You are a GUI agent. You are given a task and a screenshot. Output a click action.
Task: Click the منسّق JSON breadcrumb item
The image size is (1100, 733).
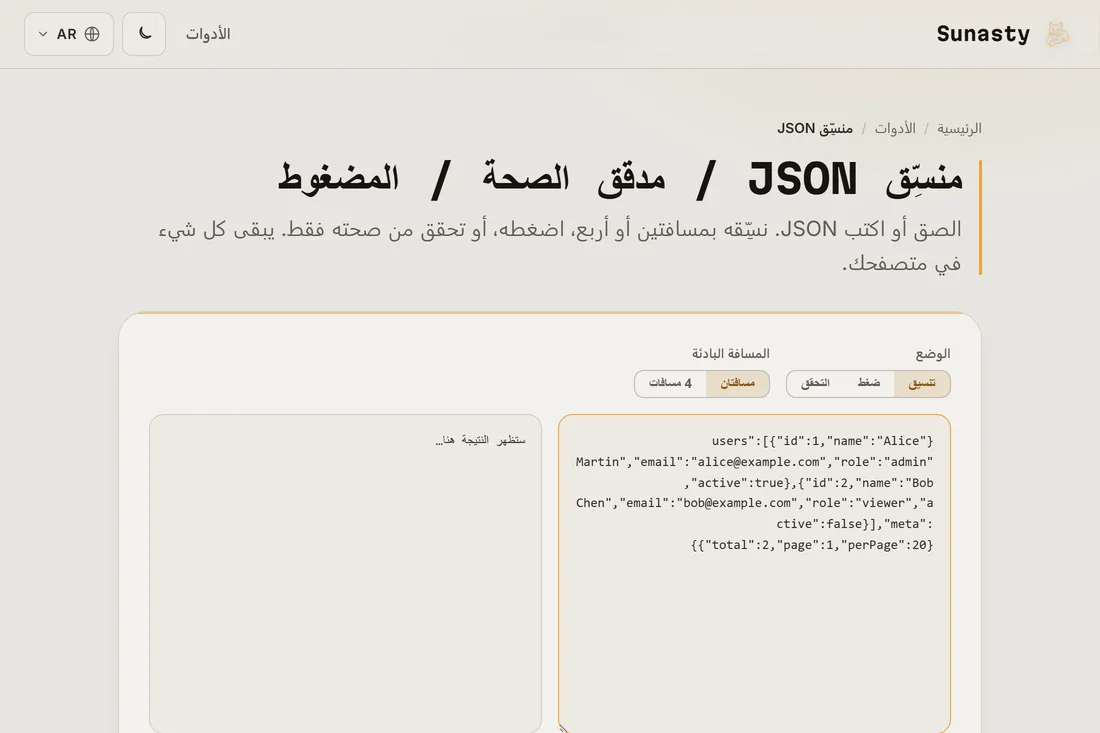coord(814,128)
